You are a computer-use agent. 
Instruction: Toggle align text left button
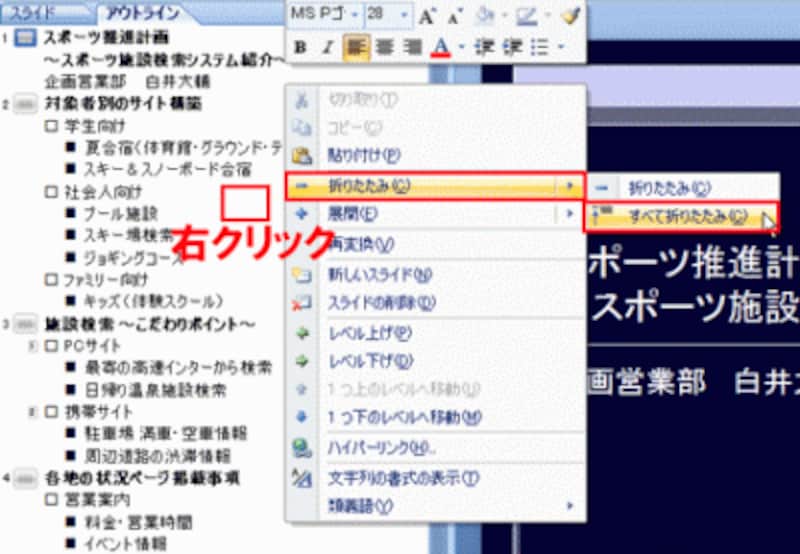tap(356, 47)
